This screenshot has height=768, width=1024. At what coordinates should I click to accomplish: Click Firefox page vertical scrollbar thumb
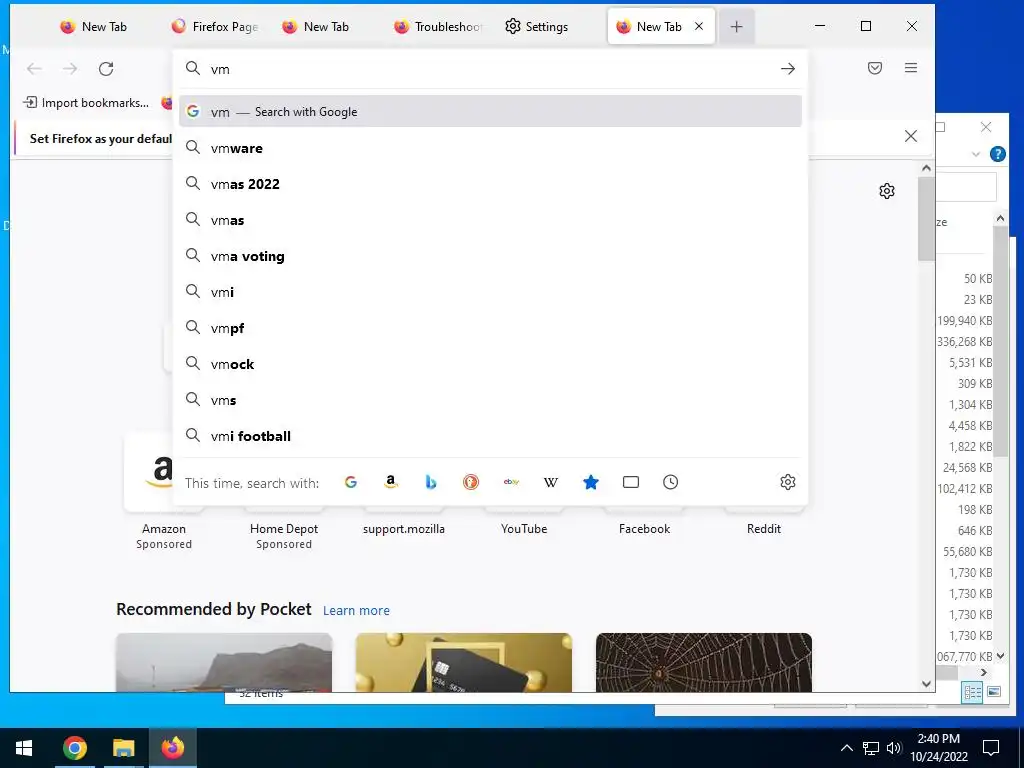pos(926,219)
